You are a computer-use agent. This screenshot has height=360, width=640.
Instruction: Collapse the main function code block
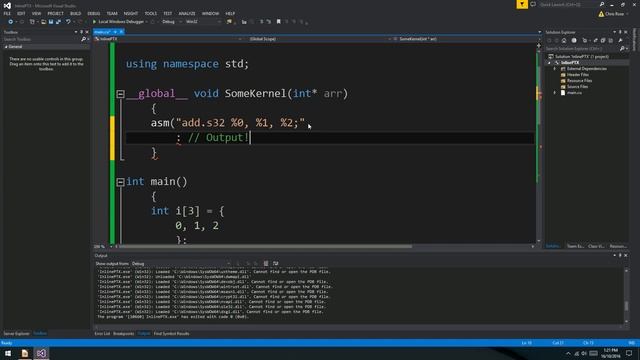pos(120,182)
